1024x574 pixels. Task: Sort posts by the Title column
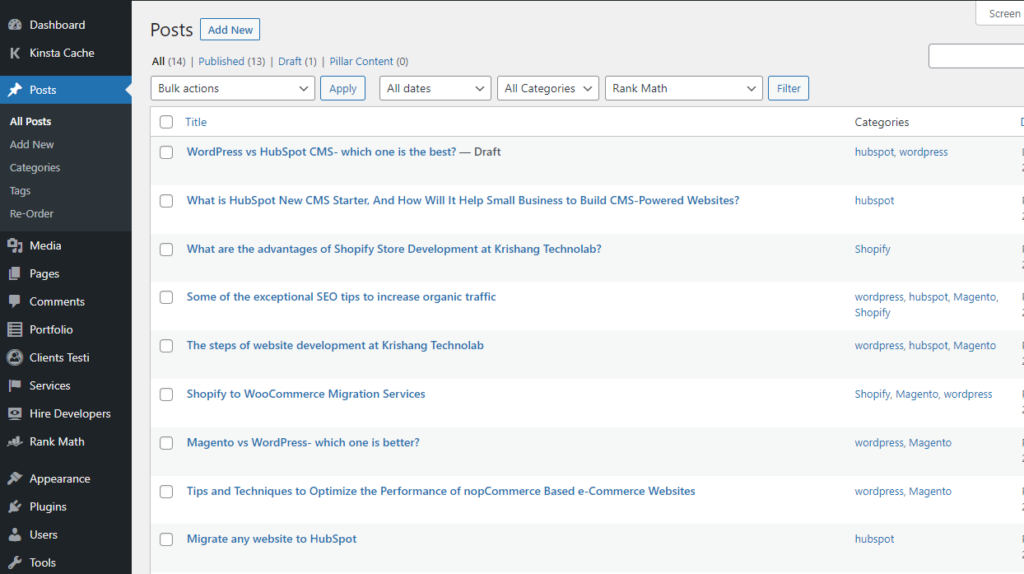(195, 122)
